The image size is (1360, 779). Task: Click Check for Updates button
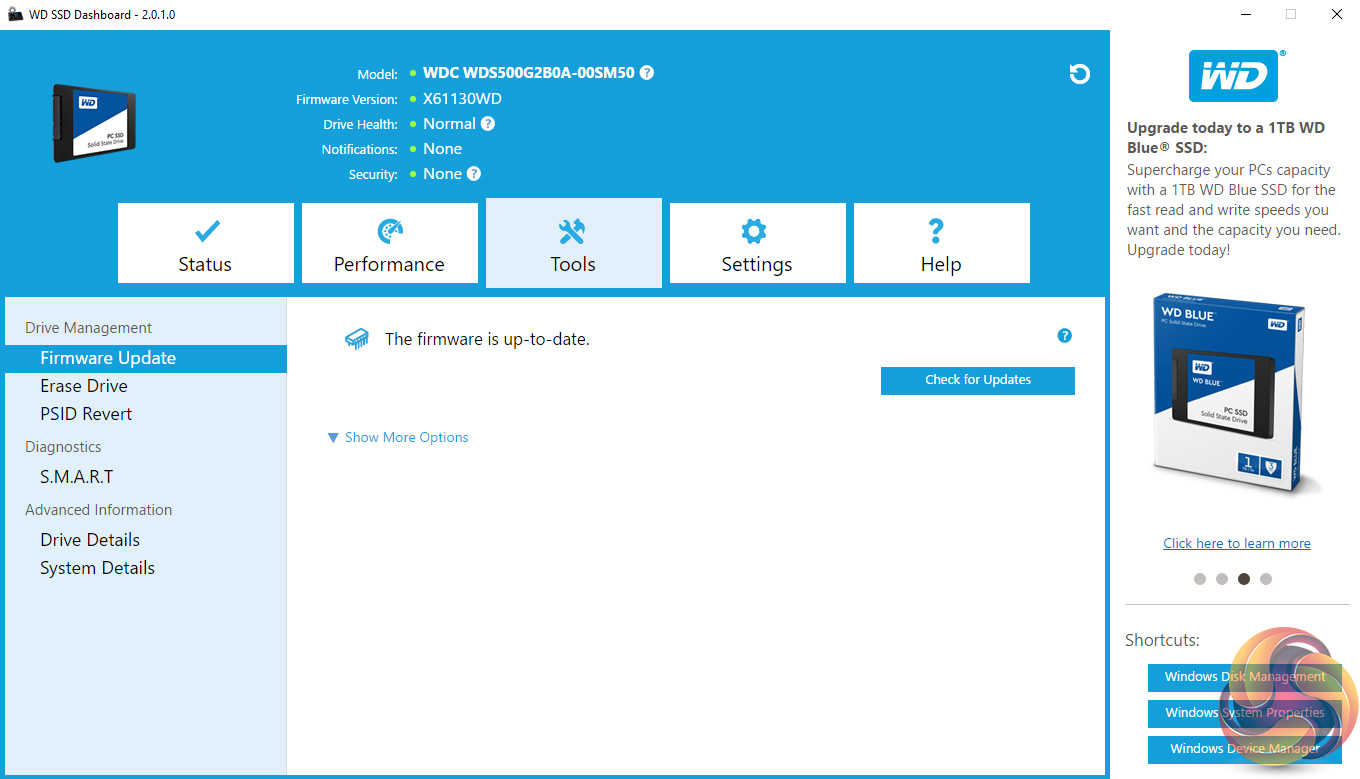(x=978, y=380)
